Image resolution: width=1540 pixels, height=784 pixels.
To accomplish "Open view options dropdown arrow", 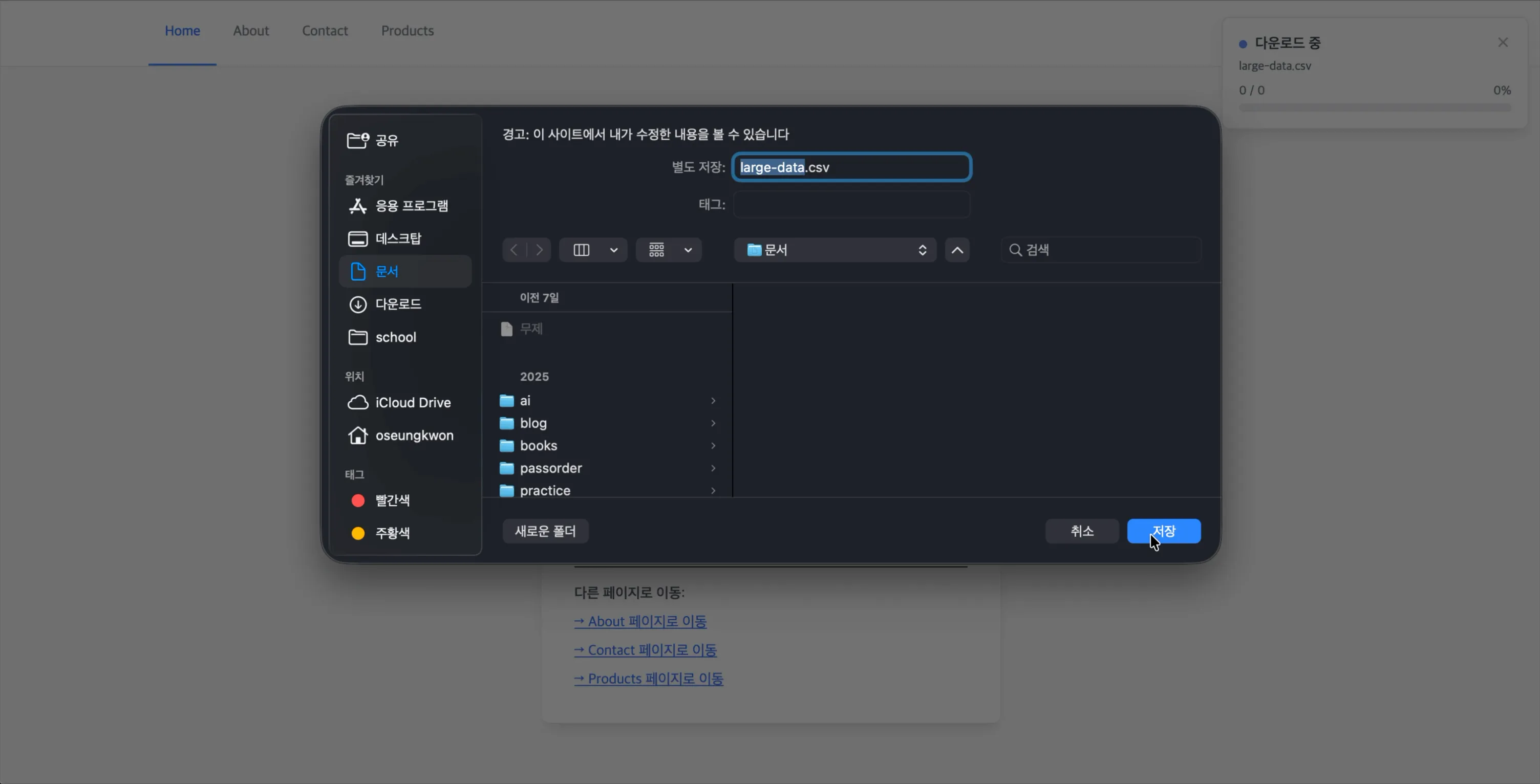I will (x=614, y=250).
